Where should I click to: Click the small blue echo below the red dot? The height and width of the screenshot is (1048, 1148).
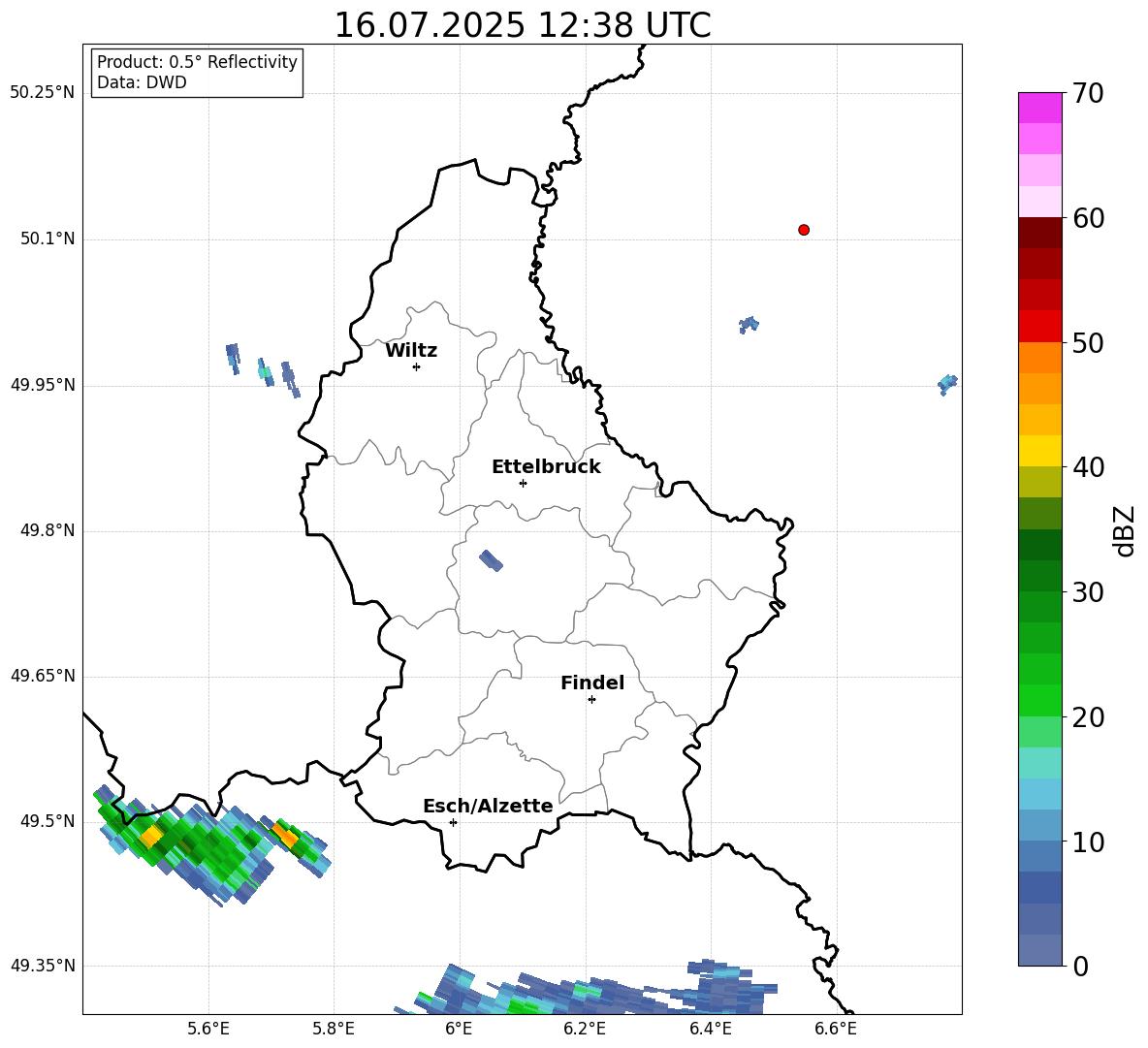pos(749,324)
